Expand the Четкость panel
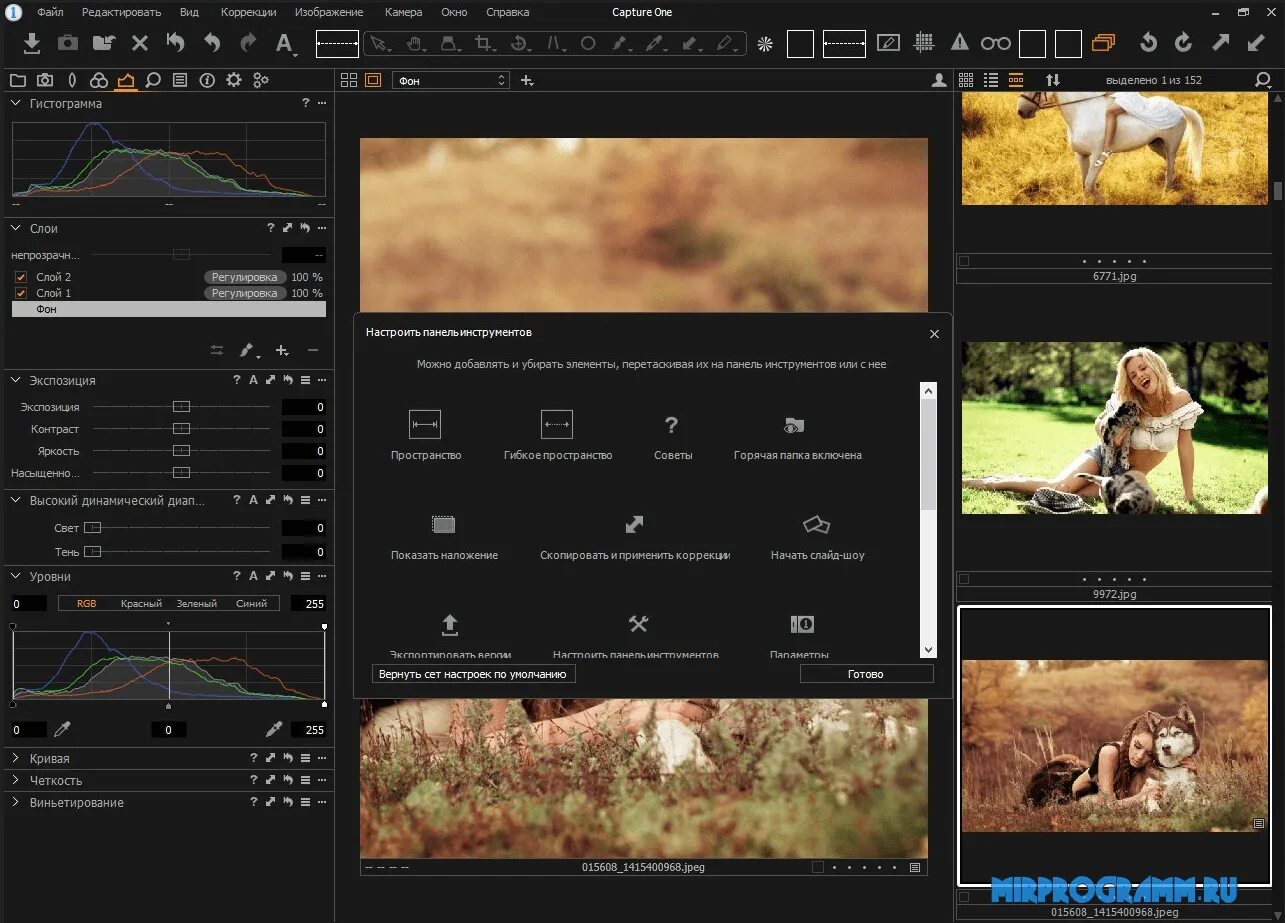The width and height of the screenshot is (1285, 923). [16, 780]
